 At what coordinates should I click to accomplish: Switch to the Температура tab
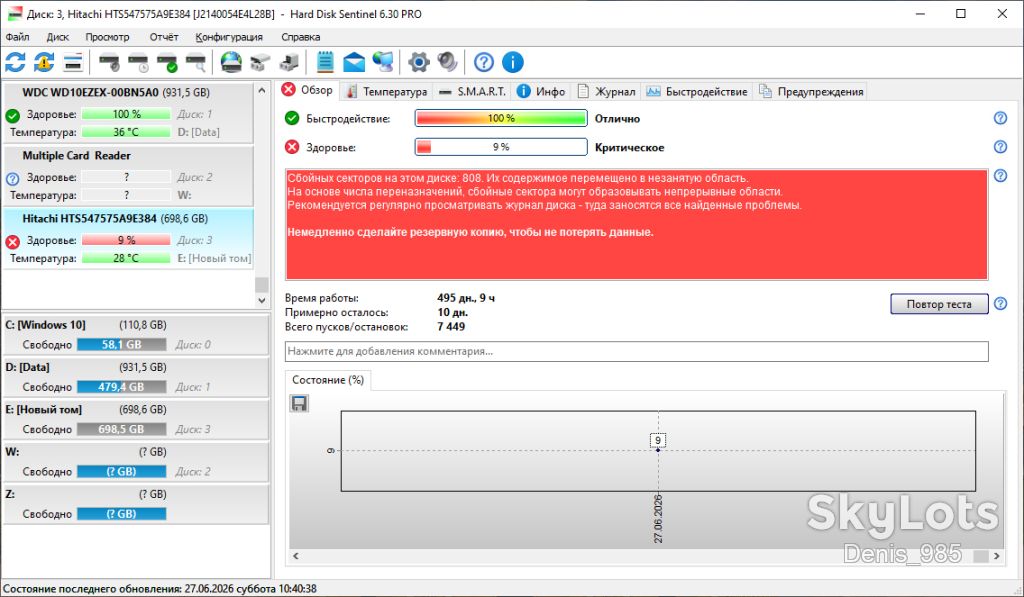pyautogui.click(x=387, y=91)
